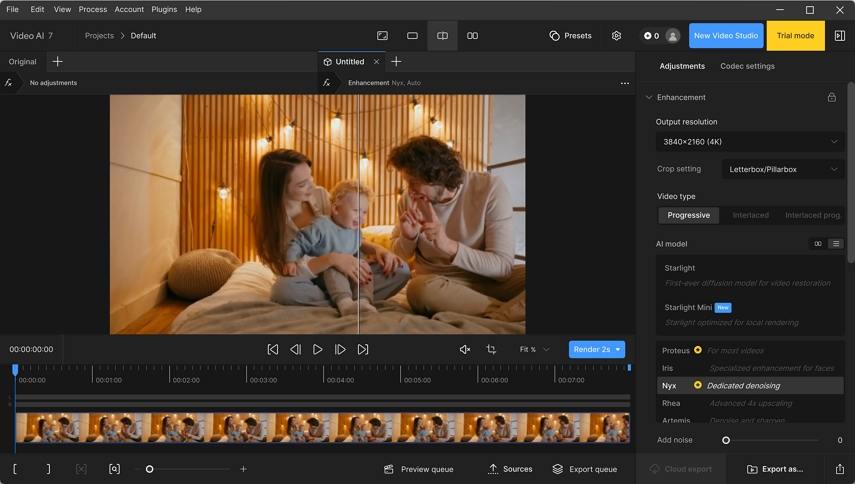Screen dimensions: 855x484
Task: Click the Export as button
Action: [x=774, y=469]
